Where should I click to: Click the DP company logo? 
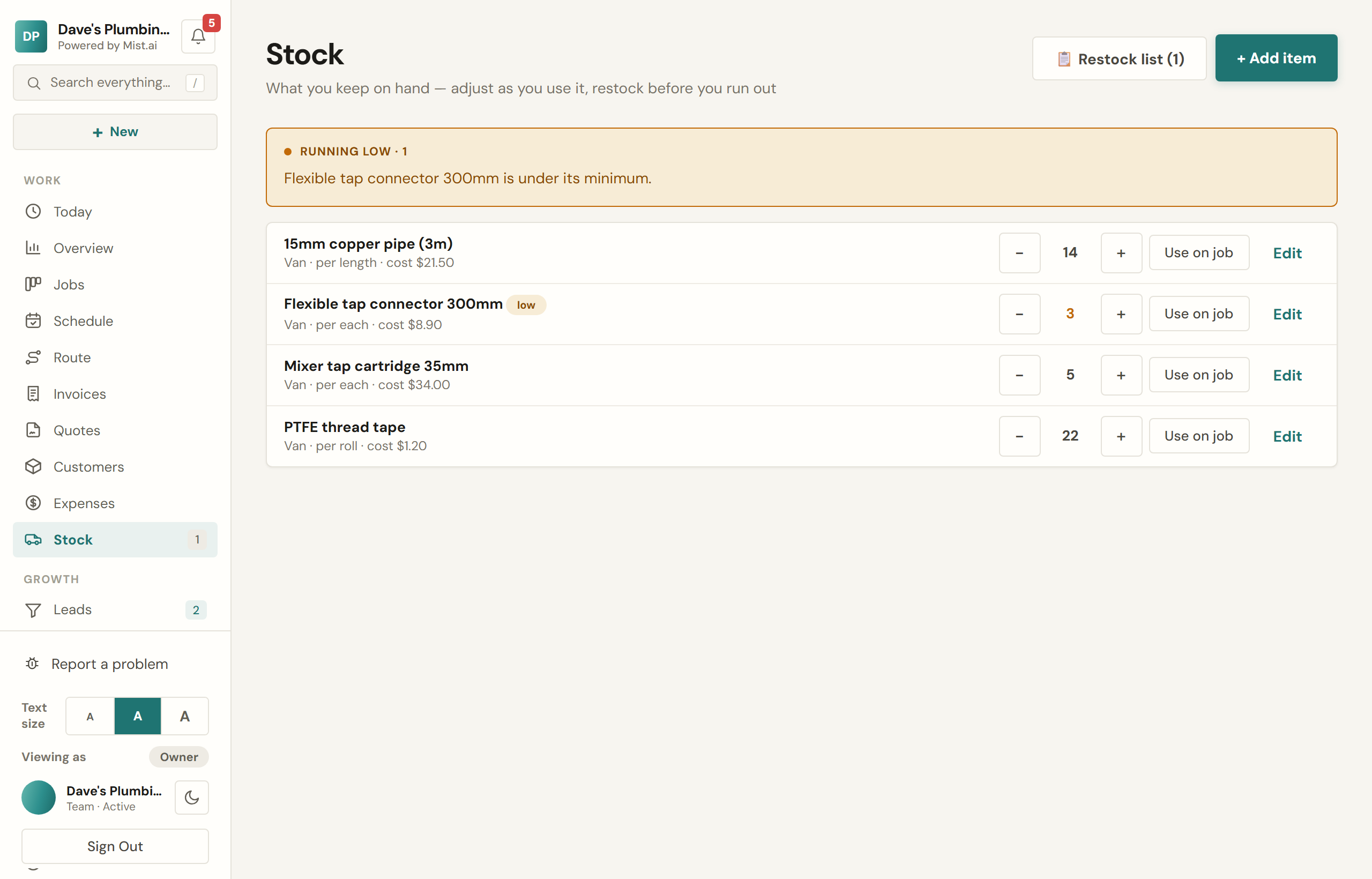click(x=31, y=36)
